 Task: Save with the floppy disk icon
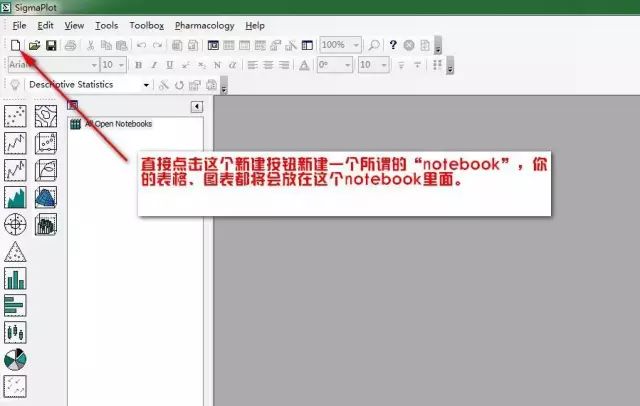51,45
